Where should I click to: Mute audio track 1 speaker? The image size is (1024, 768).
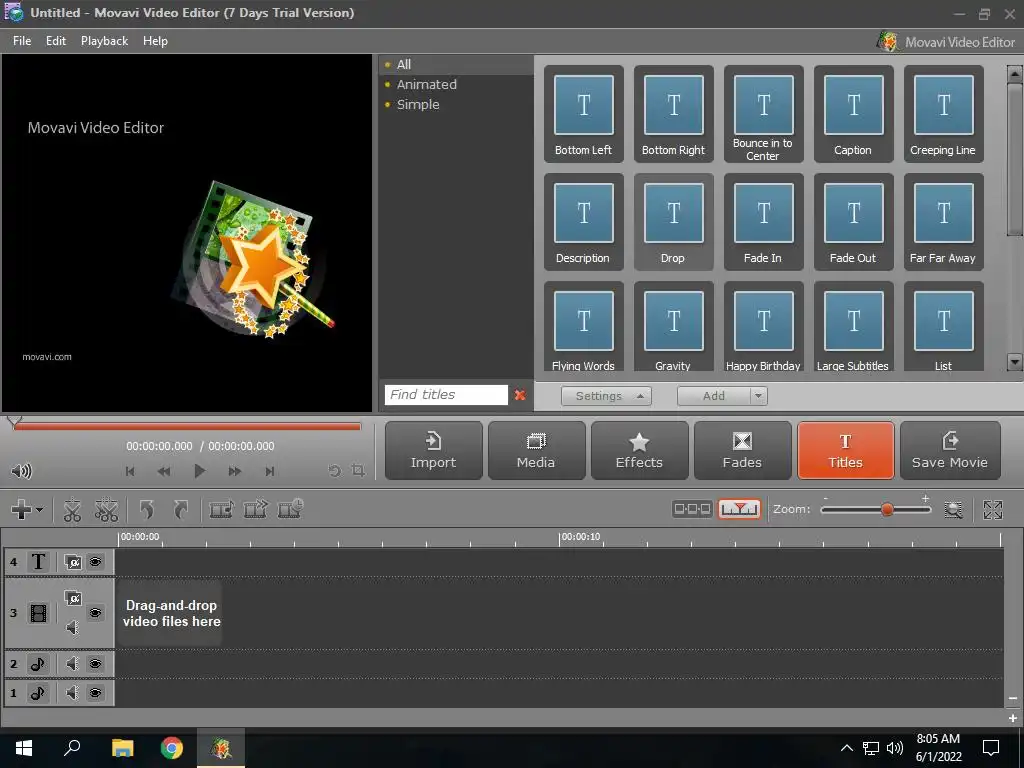pyautogui.click(x=72, y=693)
